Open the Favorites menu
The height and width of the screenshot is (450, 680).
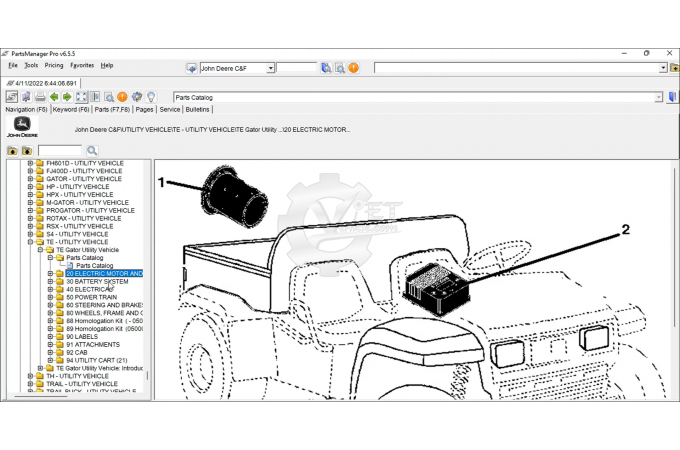tap(82, 65)
